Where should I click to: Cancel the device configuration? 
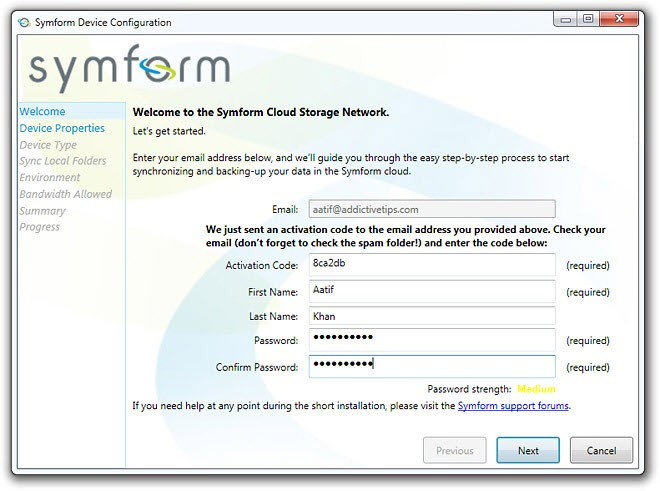[x=601, y=451]
